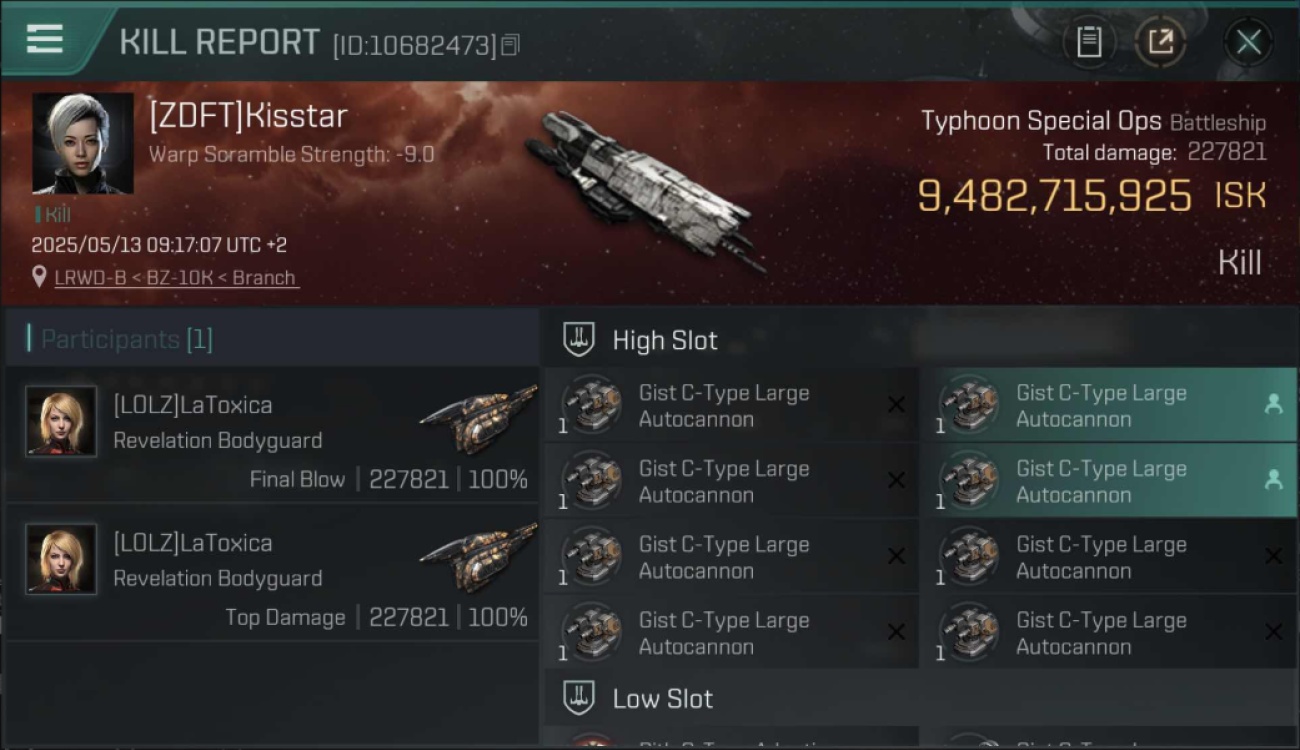Copy the kill report ID
The image size is (1300, 750).
(x=510, y=45)
